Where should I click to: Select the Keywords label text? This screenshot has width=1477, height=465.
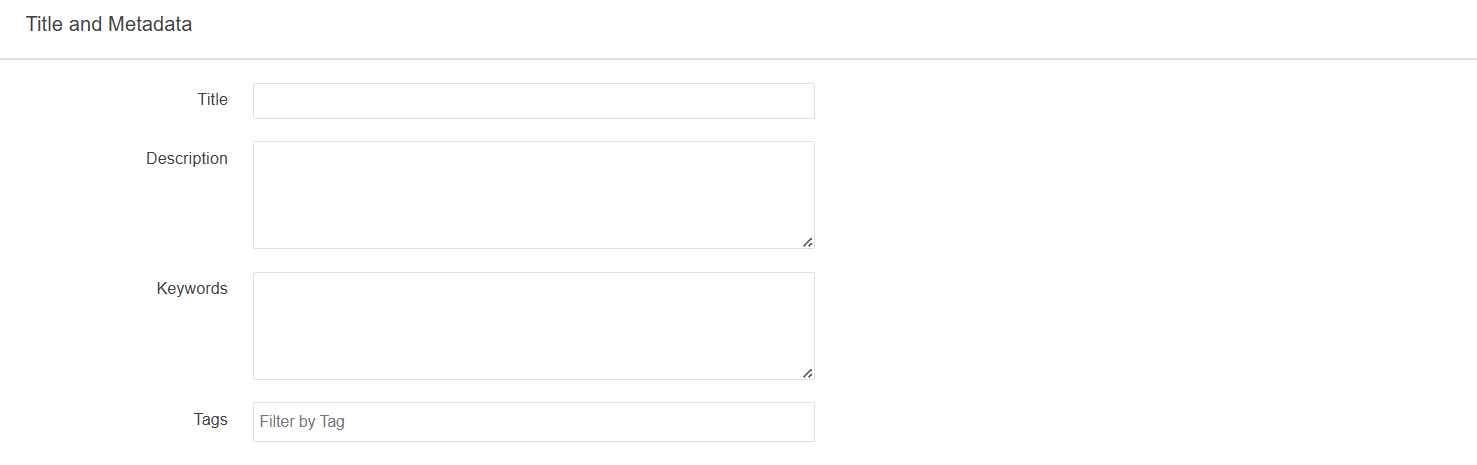[192, 288]
